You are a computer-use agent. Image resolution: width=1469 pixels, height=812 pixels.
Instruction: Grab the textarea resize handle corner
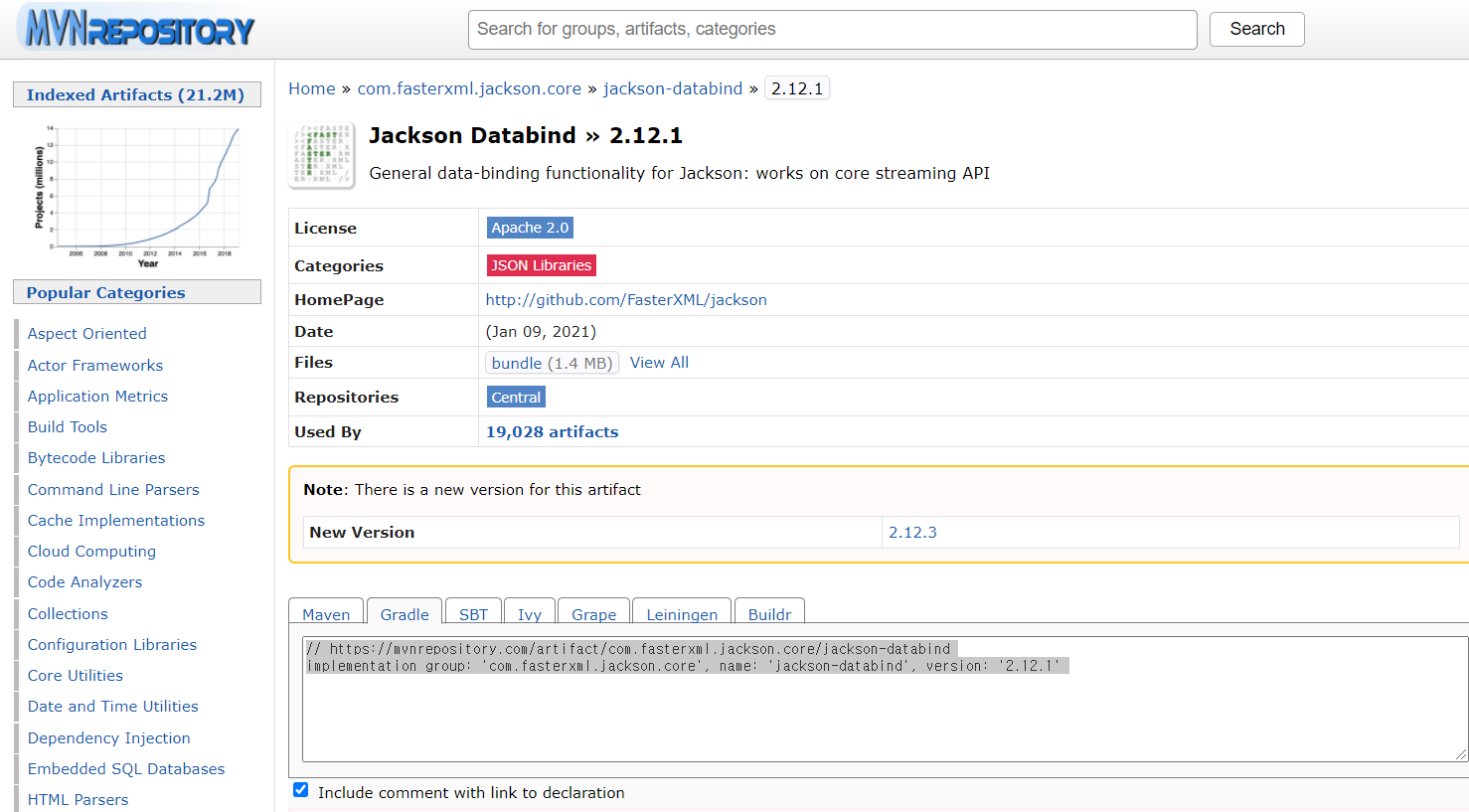1460,755
